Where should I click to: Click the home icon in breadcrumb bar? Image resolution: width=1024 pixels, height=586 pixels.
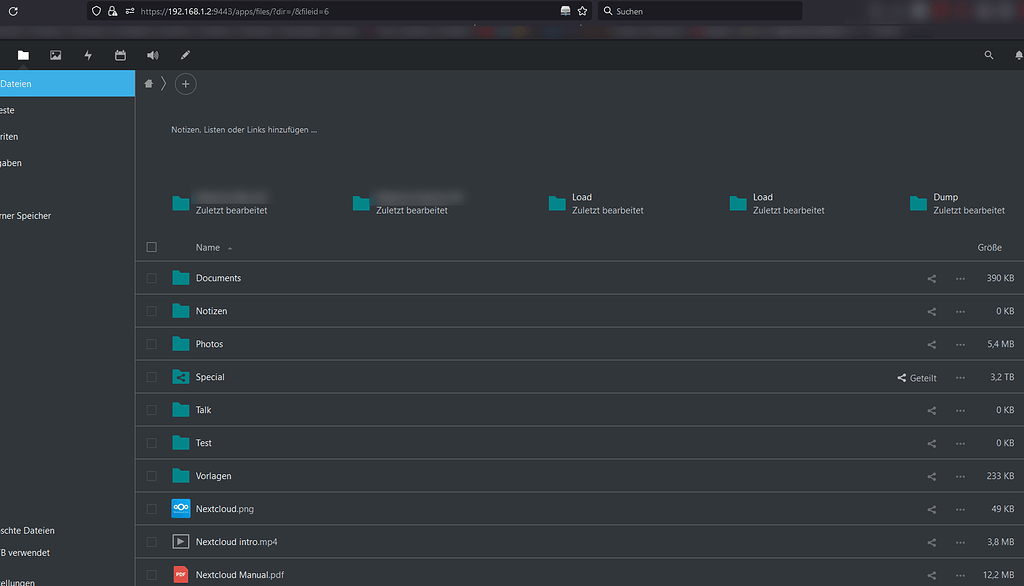point(148,84)
